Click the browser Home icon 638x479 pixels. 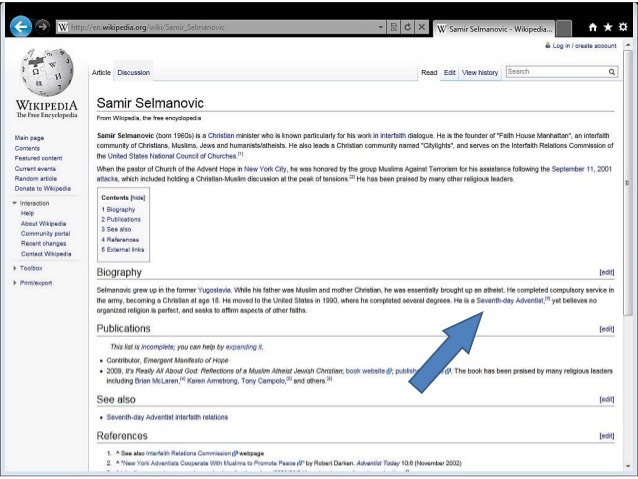coord(593,27)
